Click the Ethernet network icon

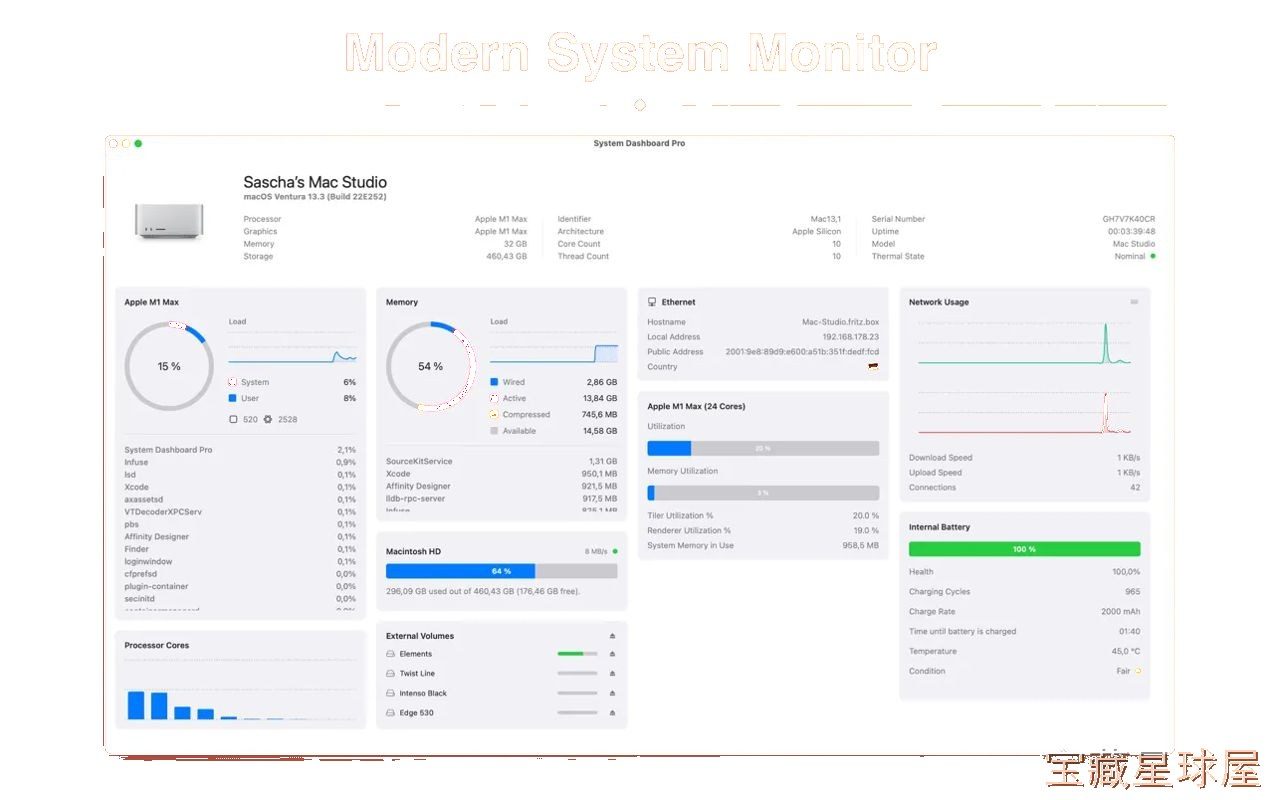(x=652, y=302)
